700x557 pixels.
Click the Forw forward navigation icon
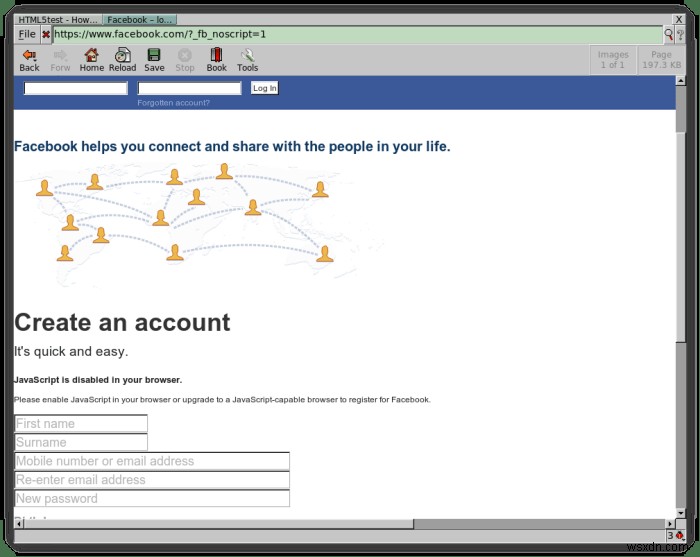click(x=60, y=60)
